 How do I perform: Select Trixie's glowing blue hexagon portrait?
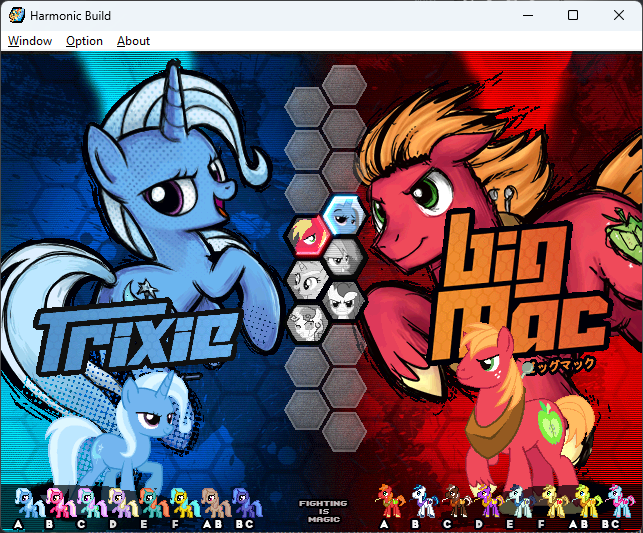344,215
